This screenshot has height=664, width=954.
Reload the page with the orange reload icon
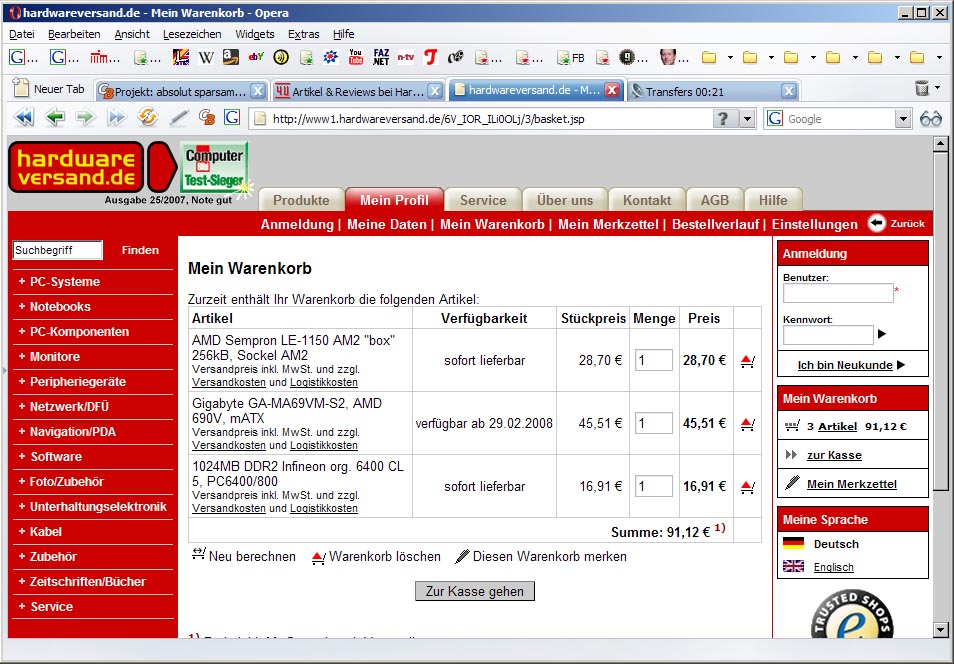coord(147,117)
